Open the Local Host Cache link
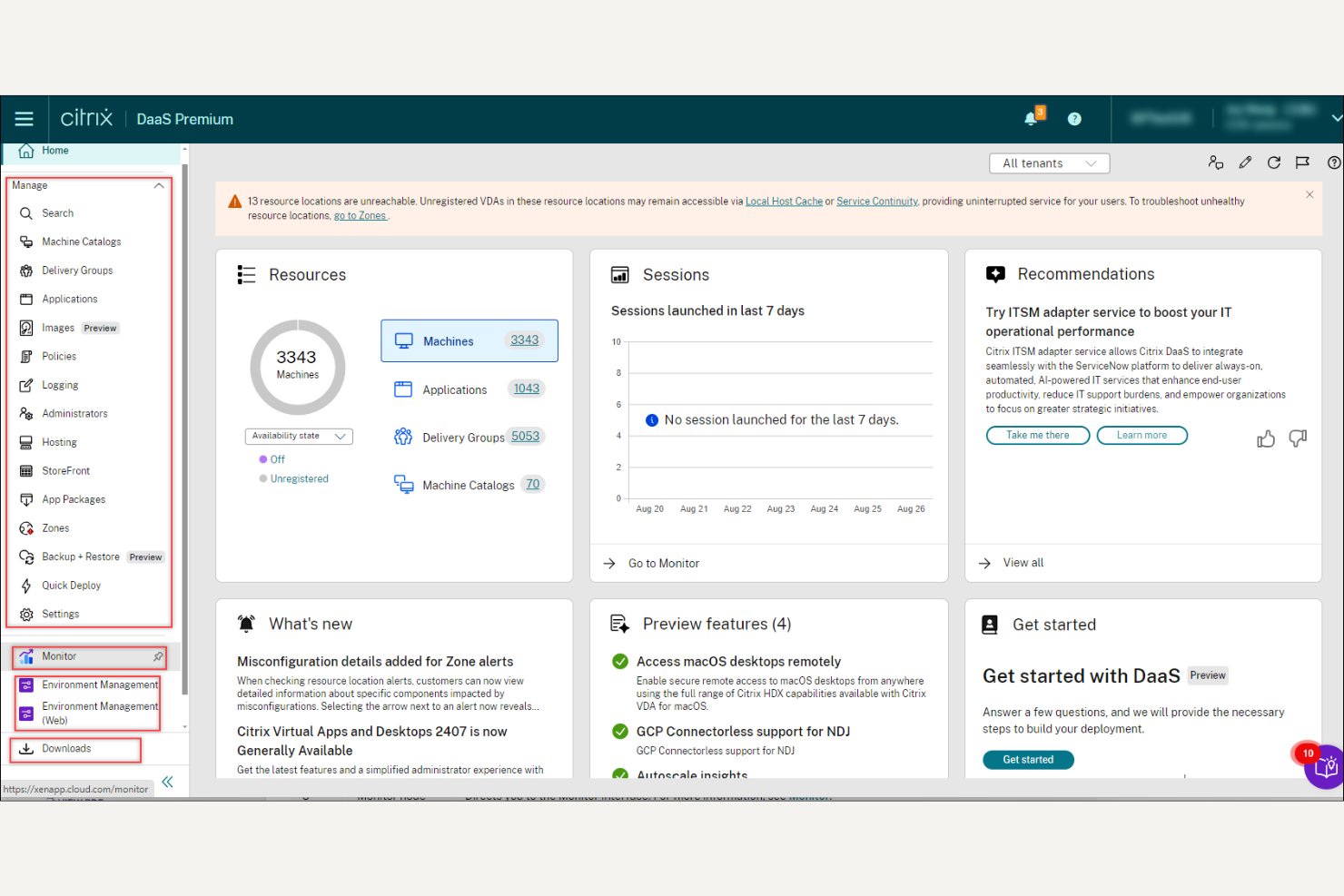 coord(784,202)
